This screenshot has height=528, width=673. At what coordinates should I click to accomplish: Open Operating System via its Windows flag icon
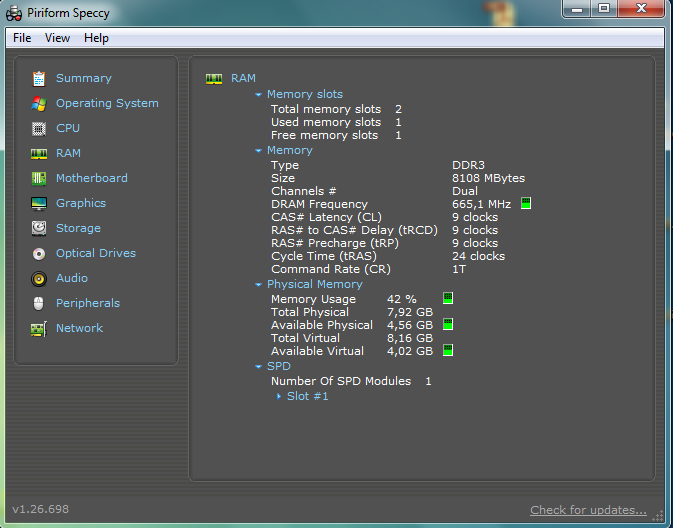tap(39, 103)
